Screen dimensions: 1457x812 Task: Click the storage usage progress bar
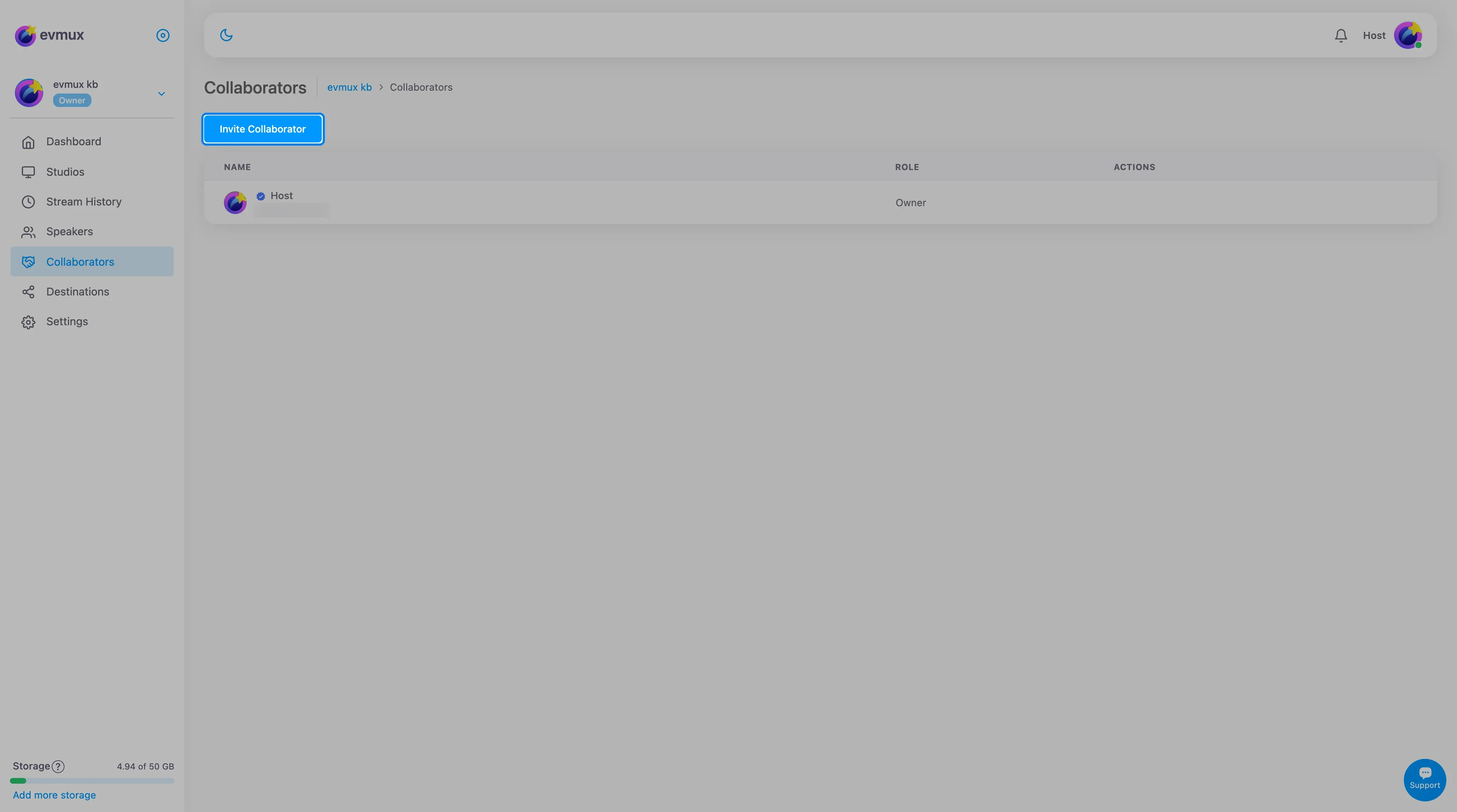pos(92,781)
